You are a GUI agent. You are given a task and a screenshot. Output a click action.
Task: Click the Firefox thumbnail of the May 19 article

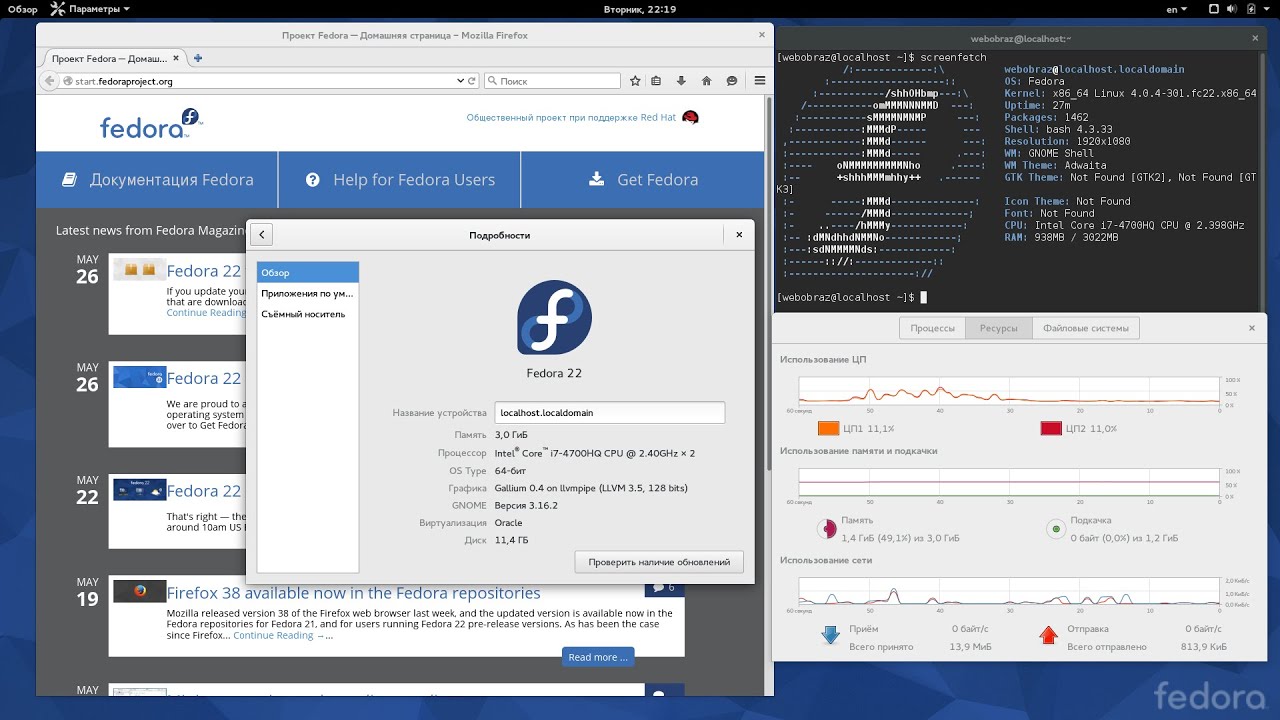click(140, 591)
